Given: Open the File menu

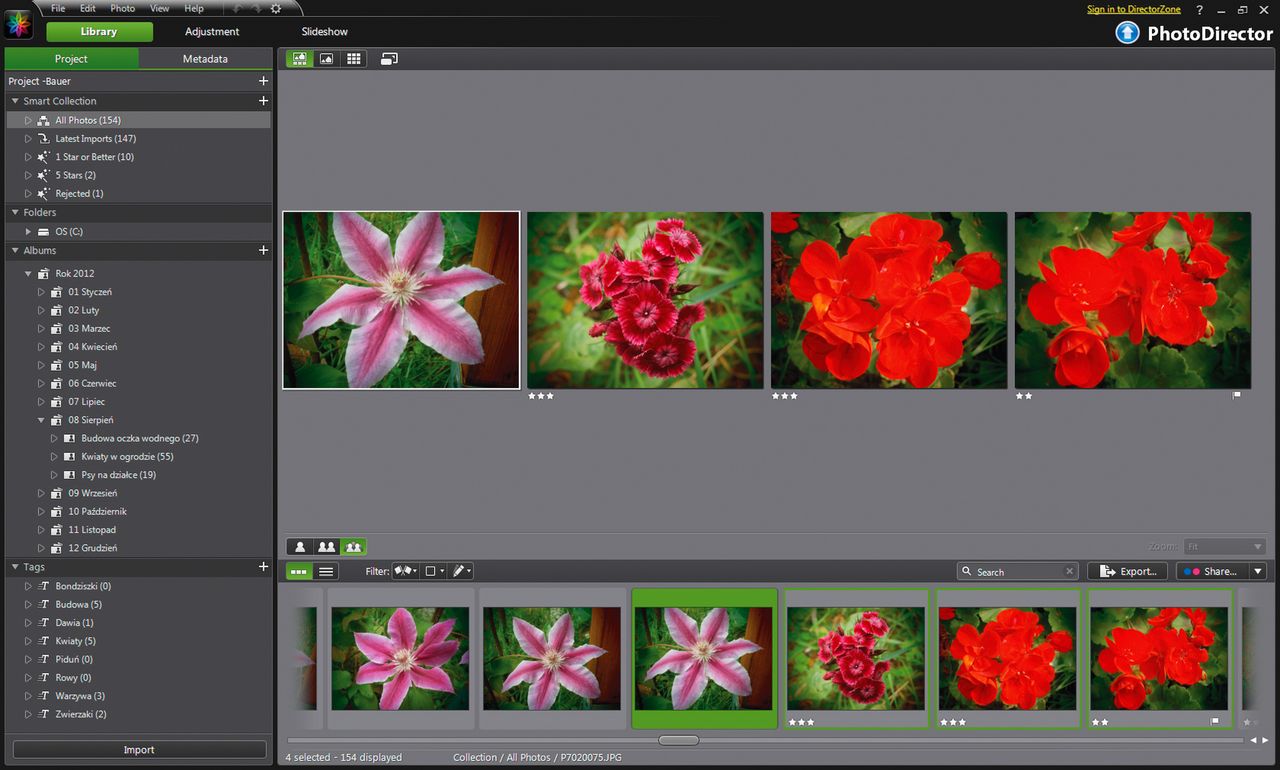Looking at the screenshot, I should 58,9.
